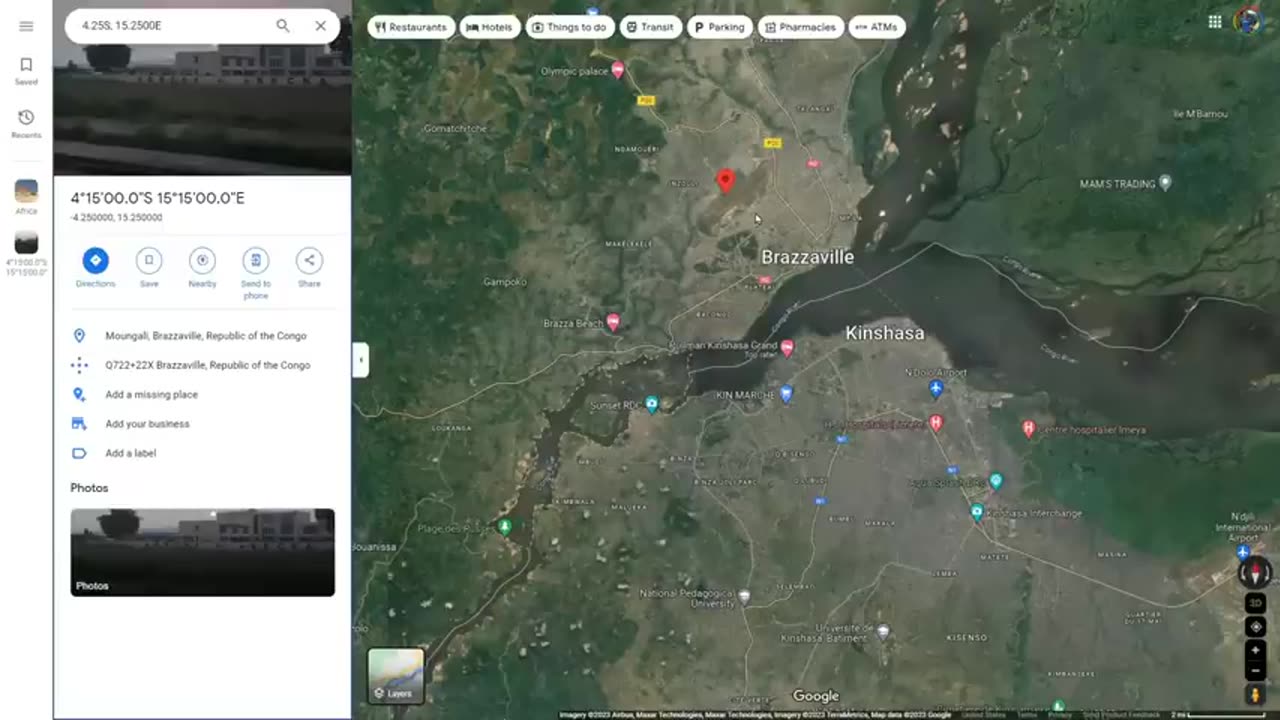Select the Hotels filter chip
The image size is (1280, 720).
click(x=490, y=27)
